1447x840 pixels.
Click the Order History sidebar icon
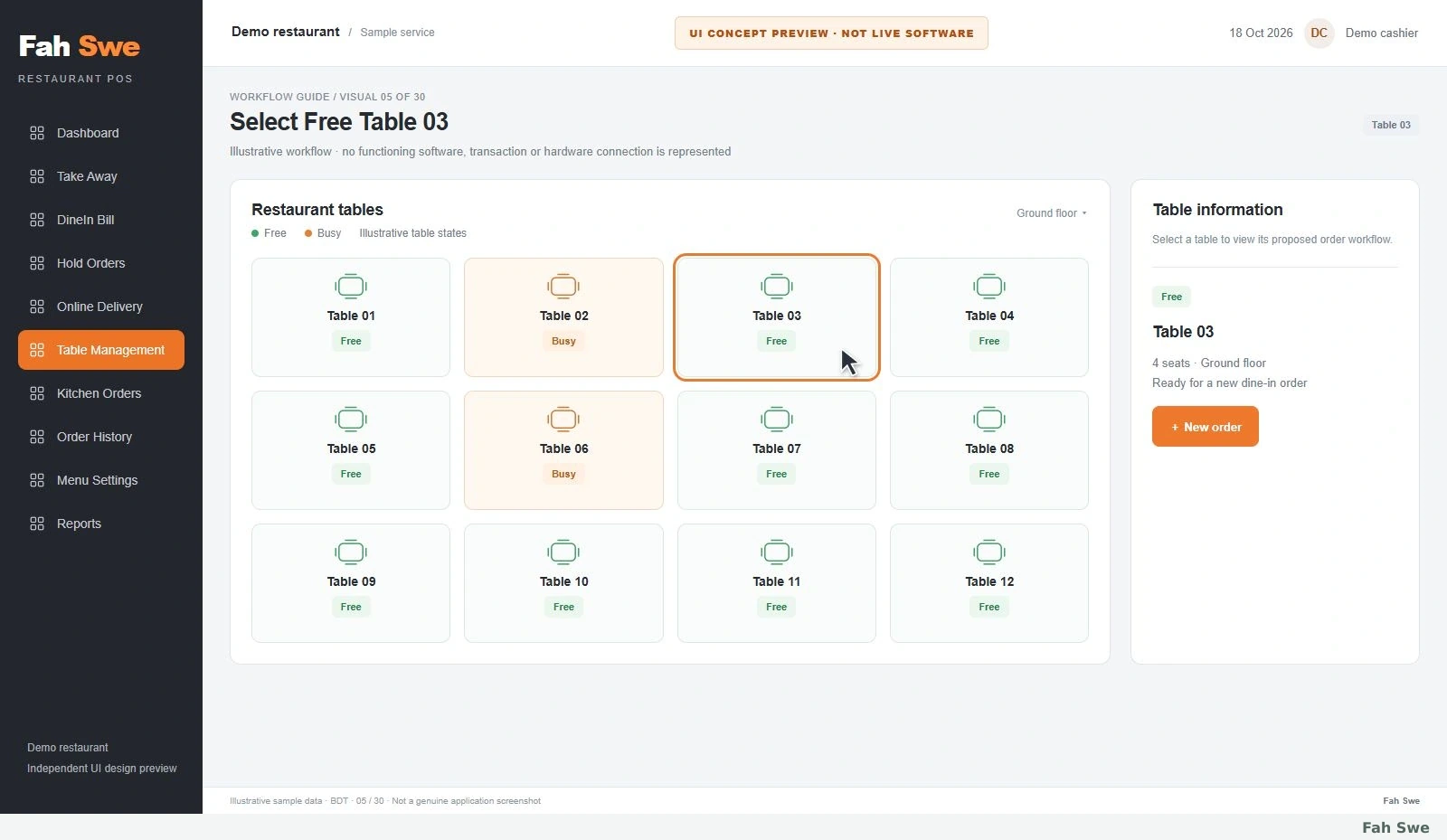point(37,437)
